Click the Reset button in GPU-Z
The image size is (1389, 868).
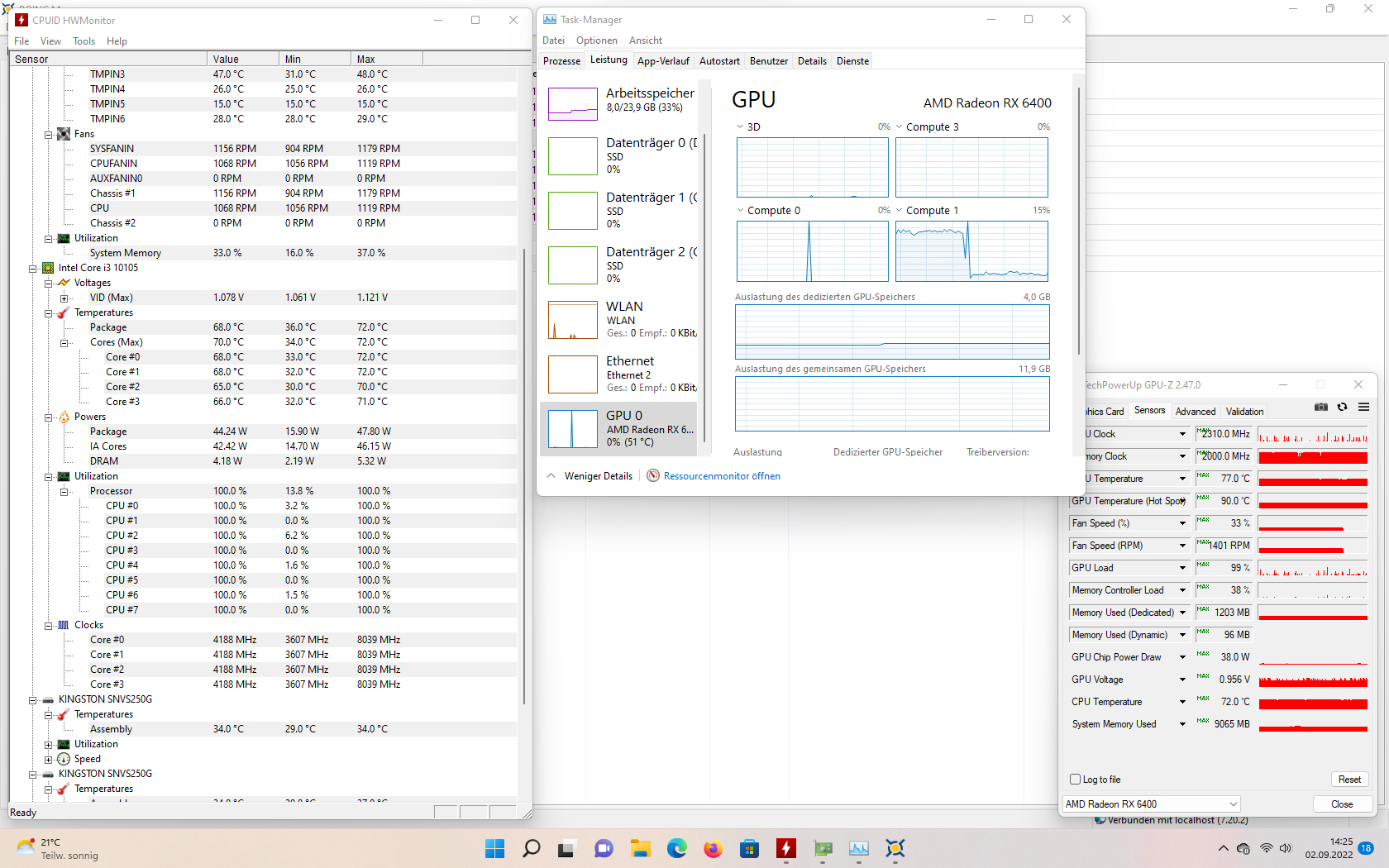click(x=1349, y=780)
